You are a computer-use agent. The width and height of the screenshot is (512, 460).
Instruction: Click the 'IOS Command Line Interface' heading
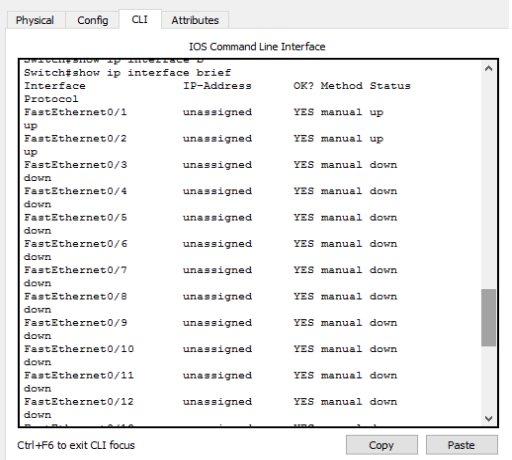click(x=257, y=47)
